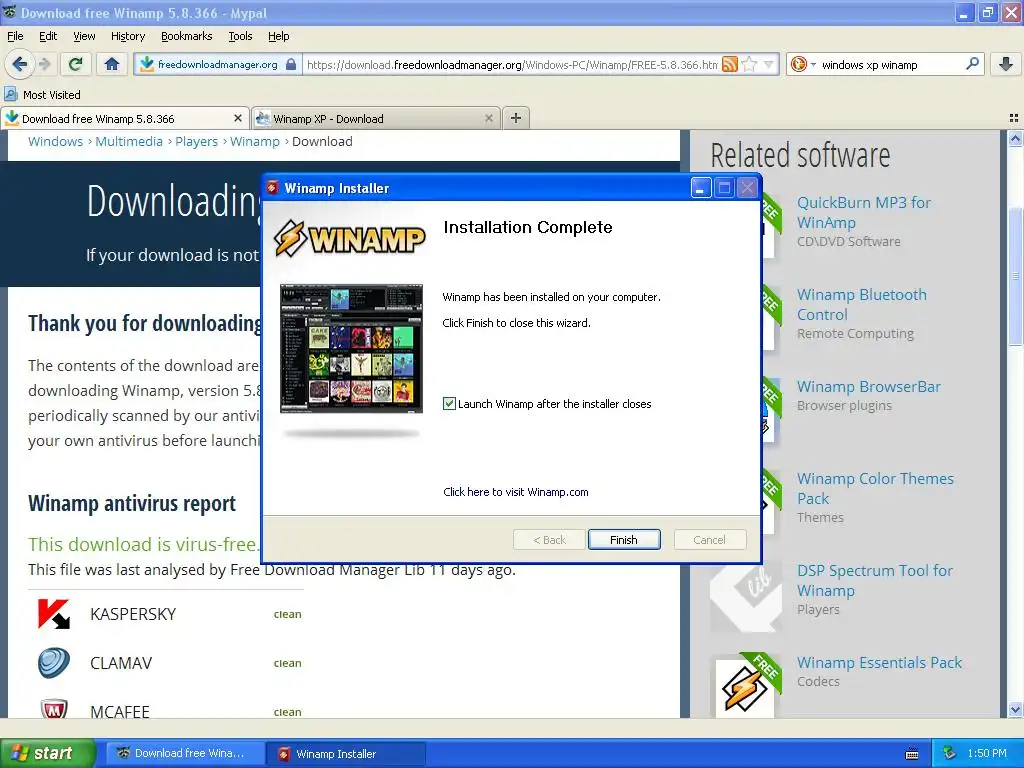The image size is (1024, 768).
Task: Close the Download free Winamp 5.8.366 tab
Action: (x=238, y=118)
